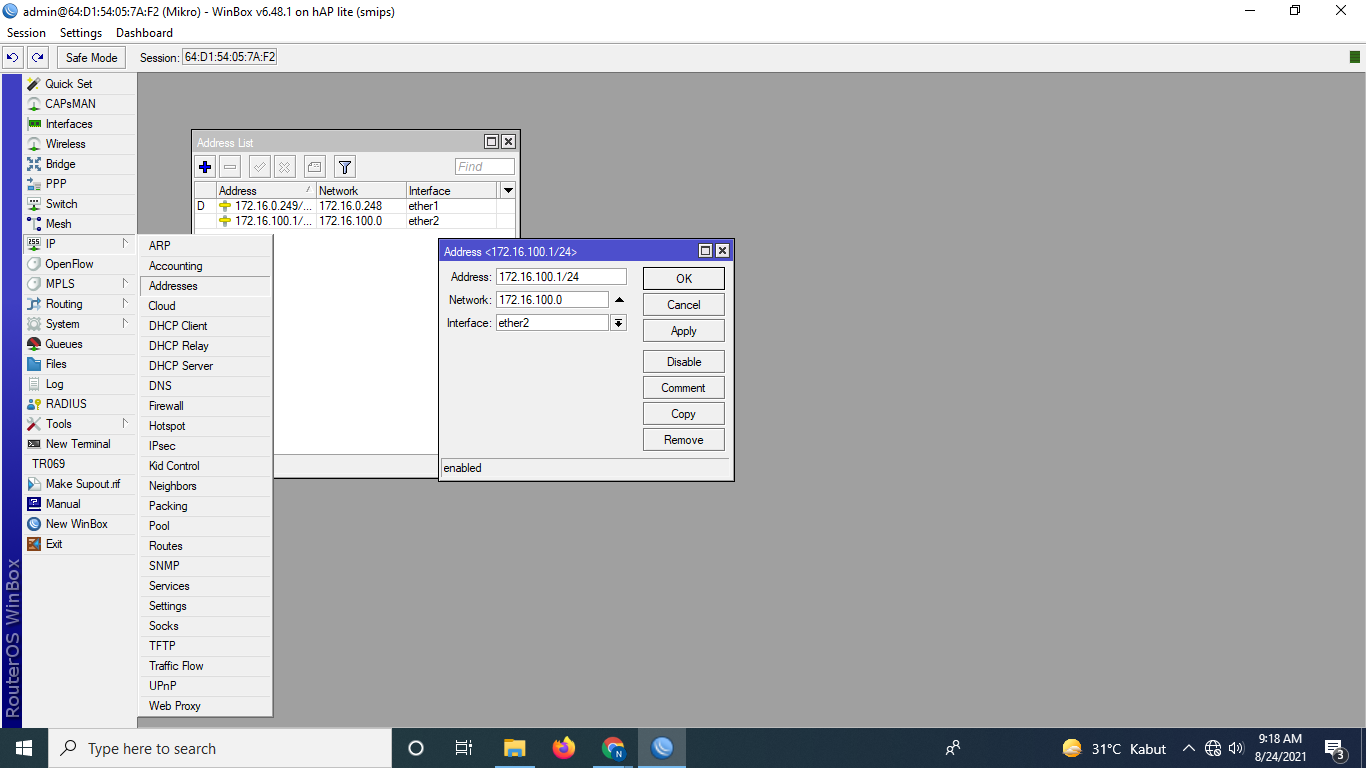Click the blue plus add-address icon
The image size is (1366, 768).
pos(205,167)
